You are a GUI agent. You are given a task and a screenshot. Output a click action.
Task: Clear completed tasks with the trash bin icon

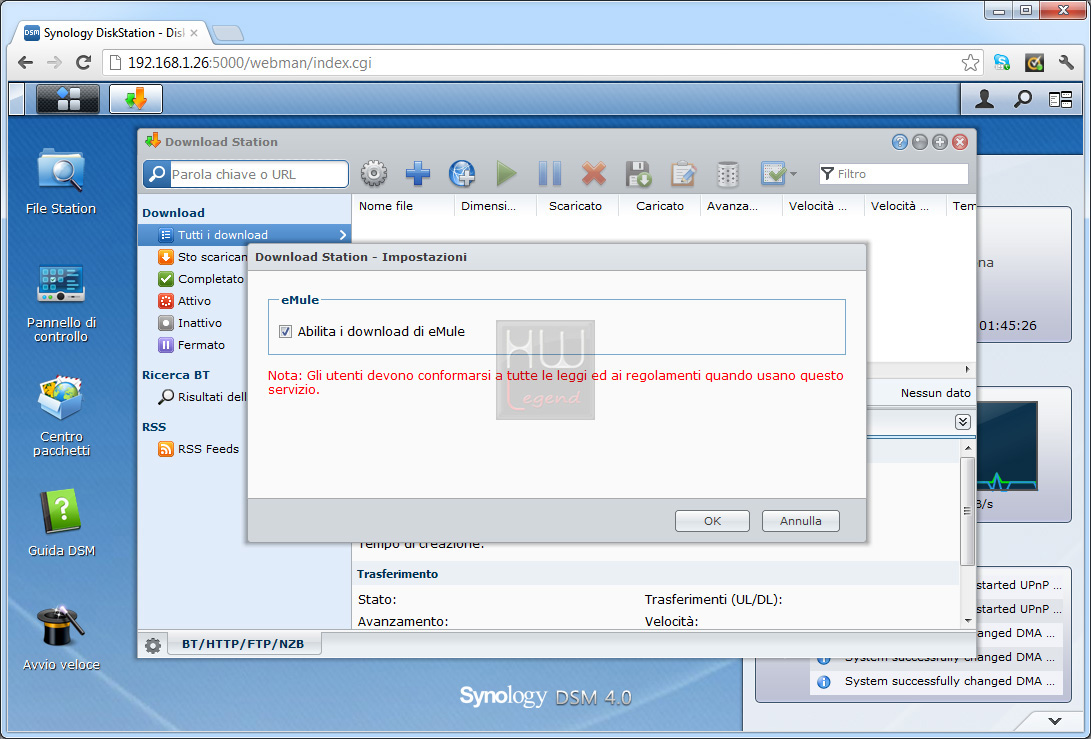click(x=727, y=173)
